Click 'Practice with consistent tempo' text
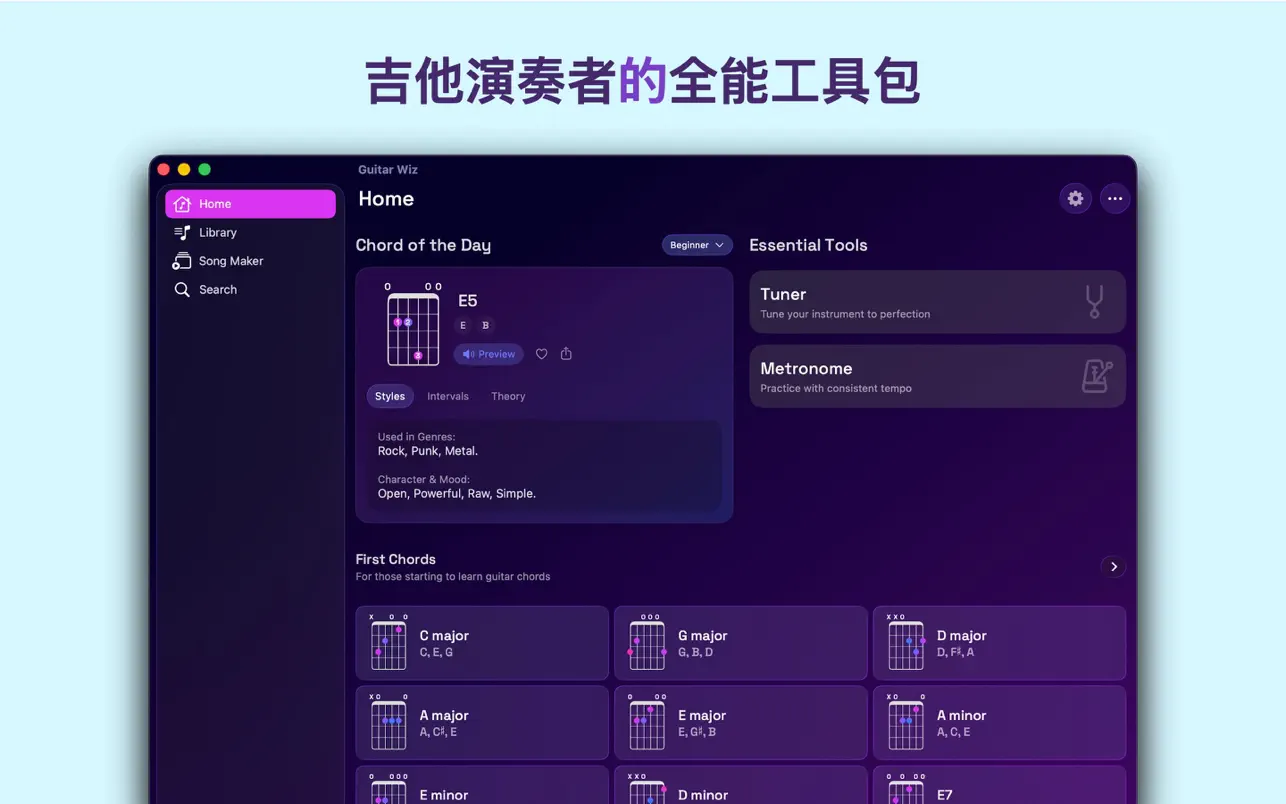Screen dimensions: 1286x804 tap(836, 388)
